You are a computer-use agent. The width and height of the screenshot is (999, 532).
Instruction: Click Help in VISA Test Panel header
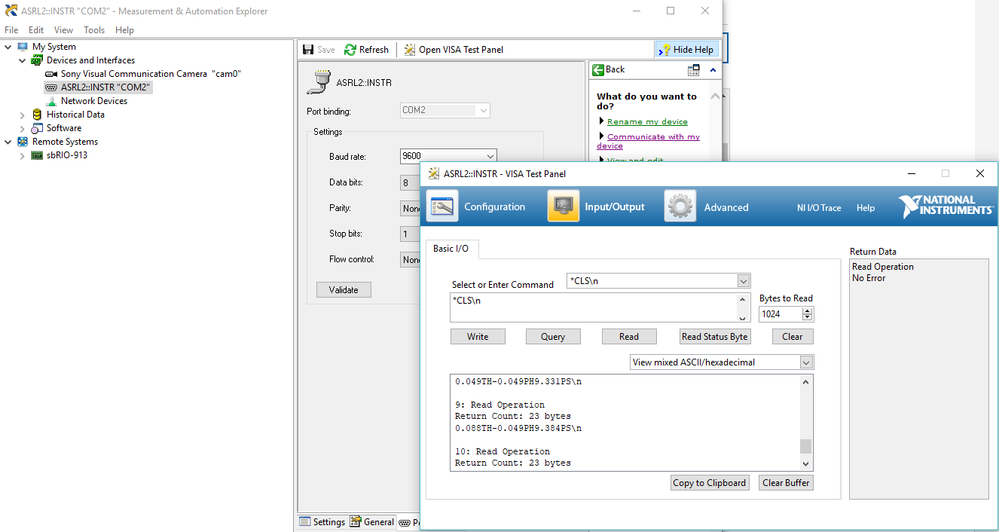point(865,208)
